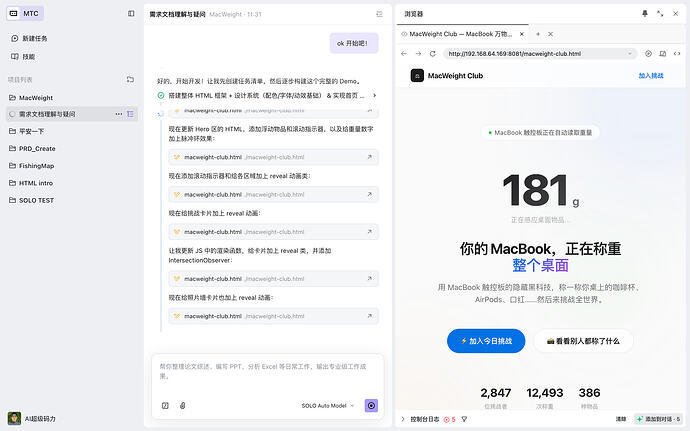Click the 浏览器 panel title
The image size is (690, 431).
click(414, 14)
